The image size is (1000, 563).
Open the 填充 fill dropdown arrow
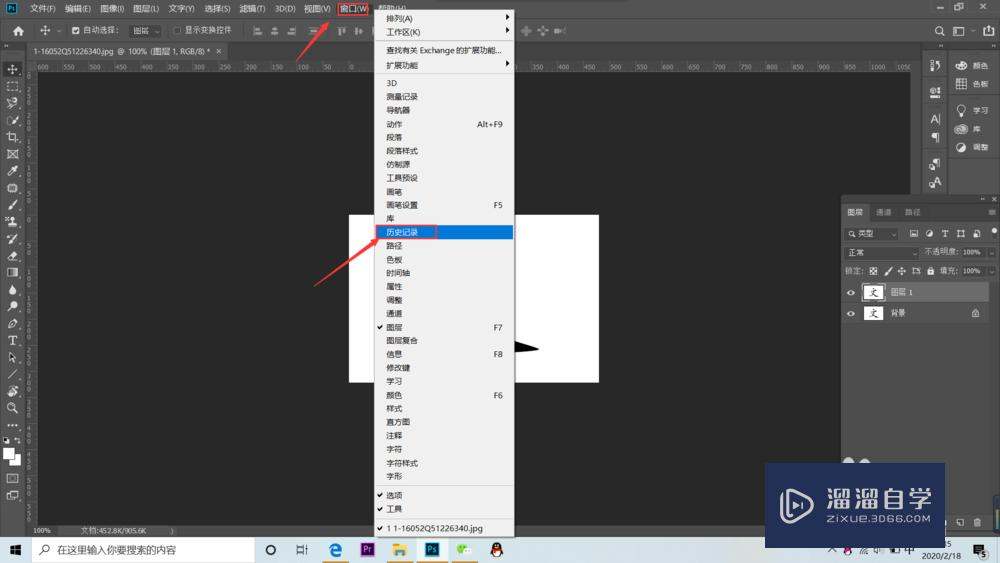tap(992, 271)
